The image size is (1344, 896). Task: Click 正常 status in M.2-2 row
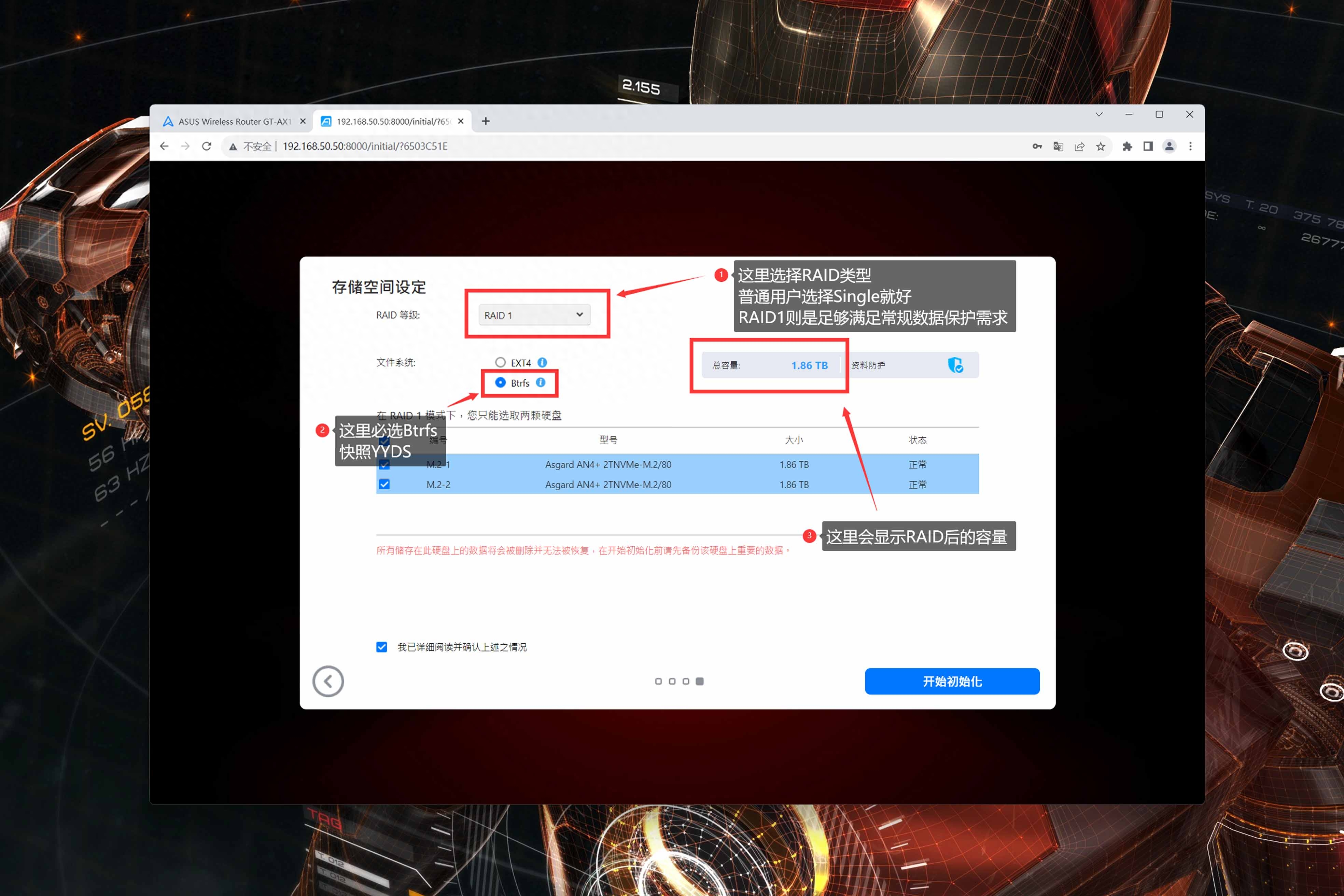pos(918,485)
